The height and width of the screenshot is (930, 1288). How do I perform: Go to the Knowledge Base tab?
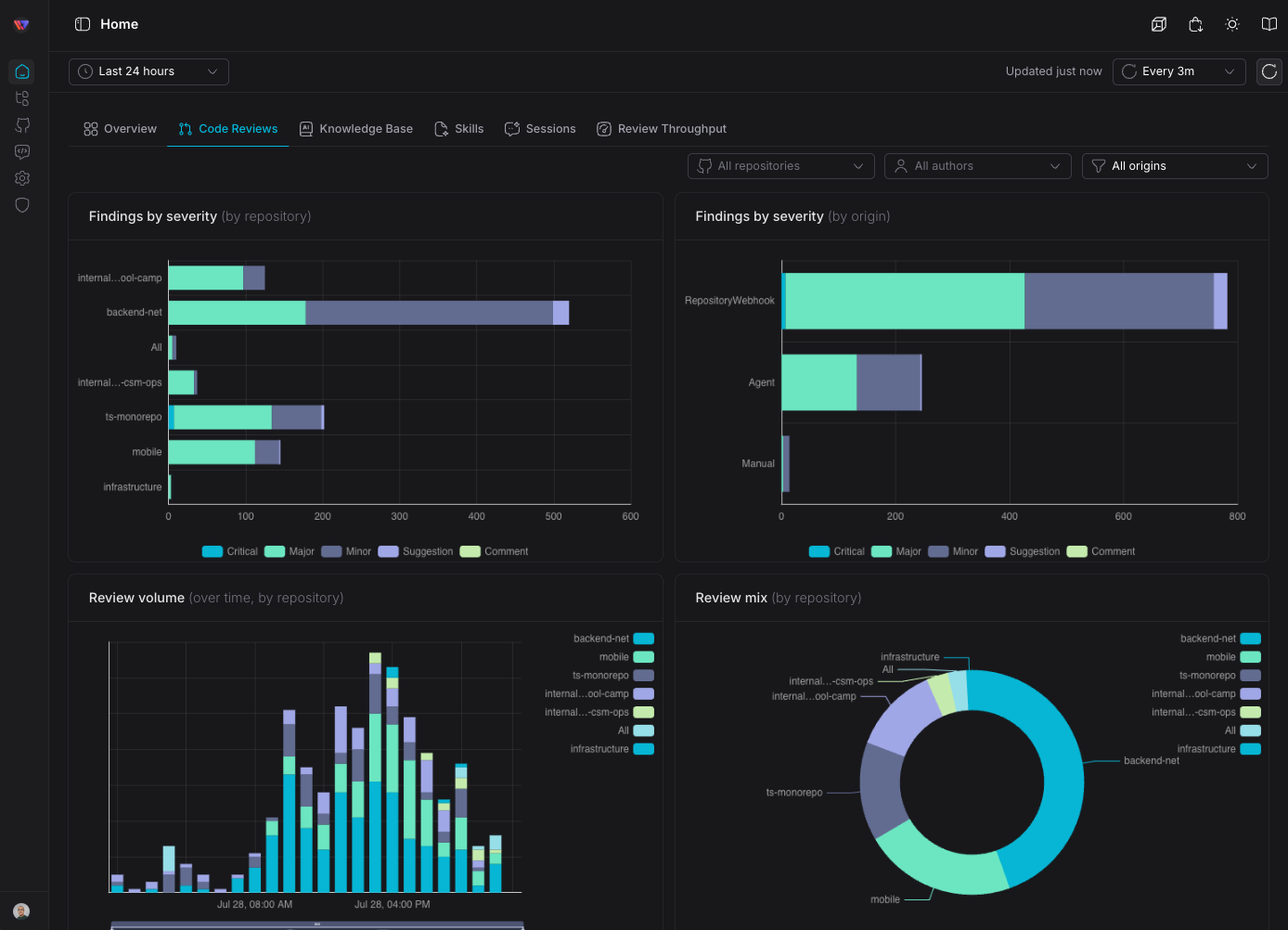pos(356,129)
